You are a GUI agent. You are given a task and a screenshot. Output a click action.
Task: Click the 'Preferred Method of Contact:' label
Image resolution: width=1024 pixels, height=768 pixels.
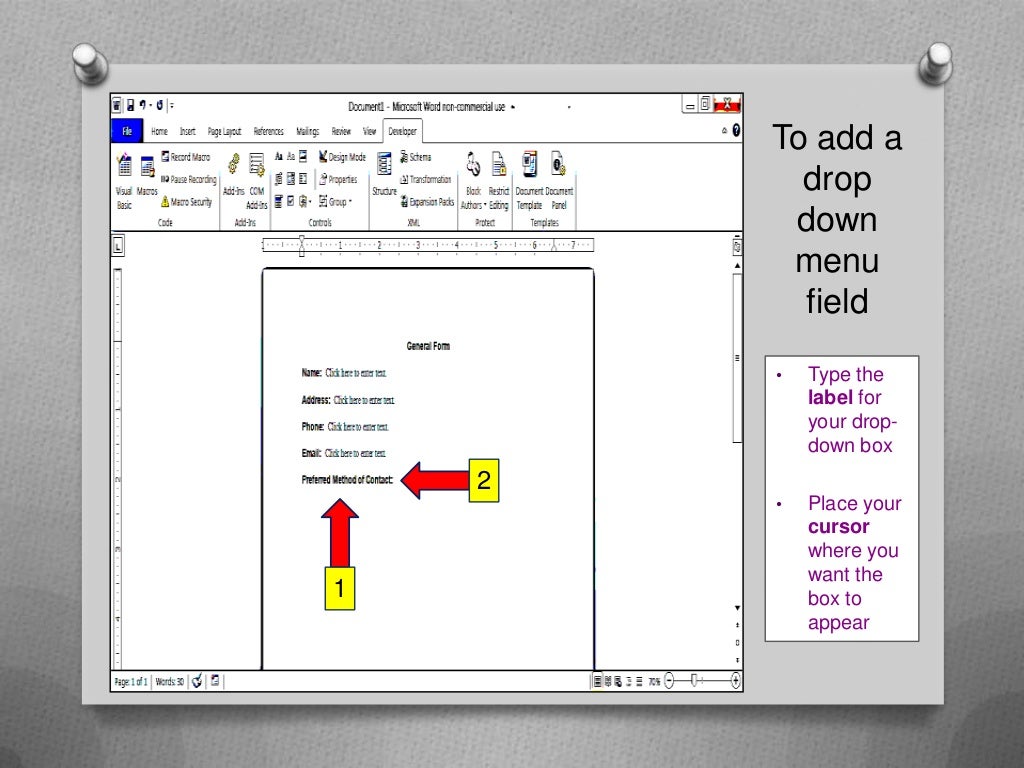click(347, 480)
